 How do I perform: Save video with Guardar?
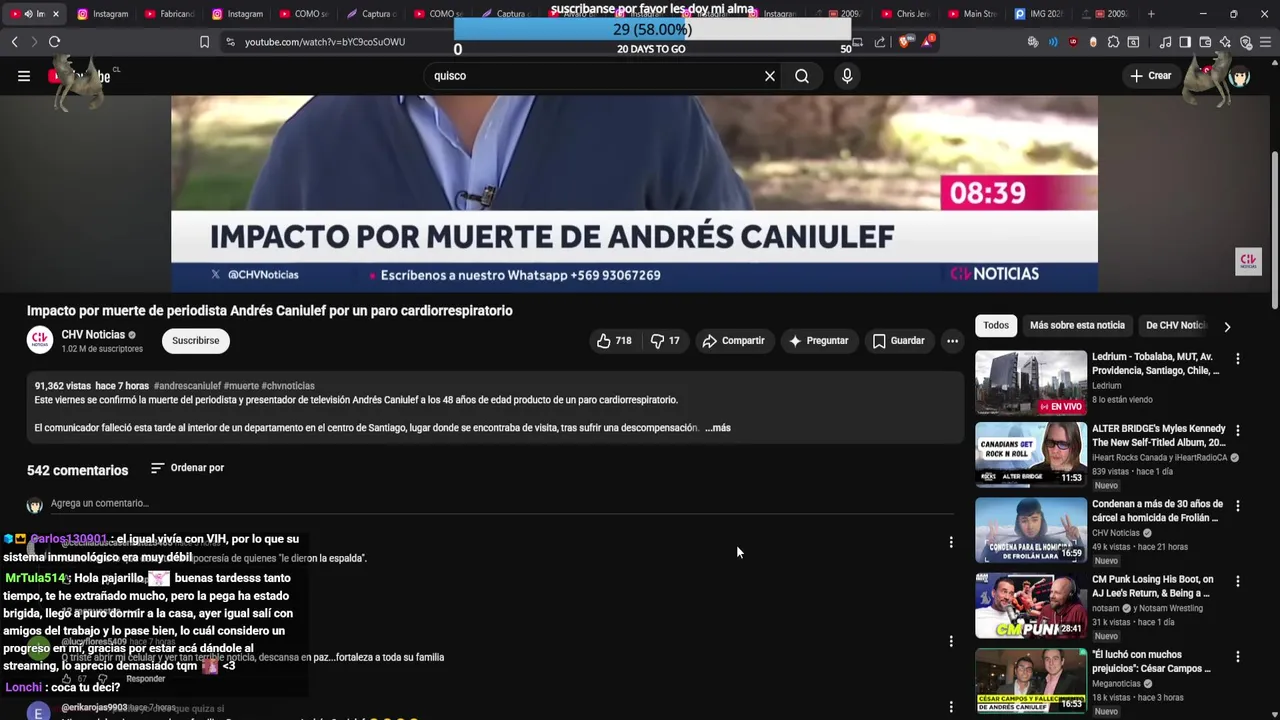(898, 341)
